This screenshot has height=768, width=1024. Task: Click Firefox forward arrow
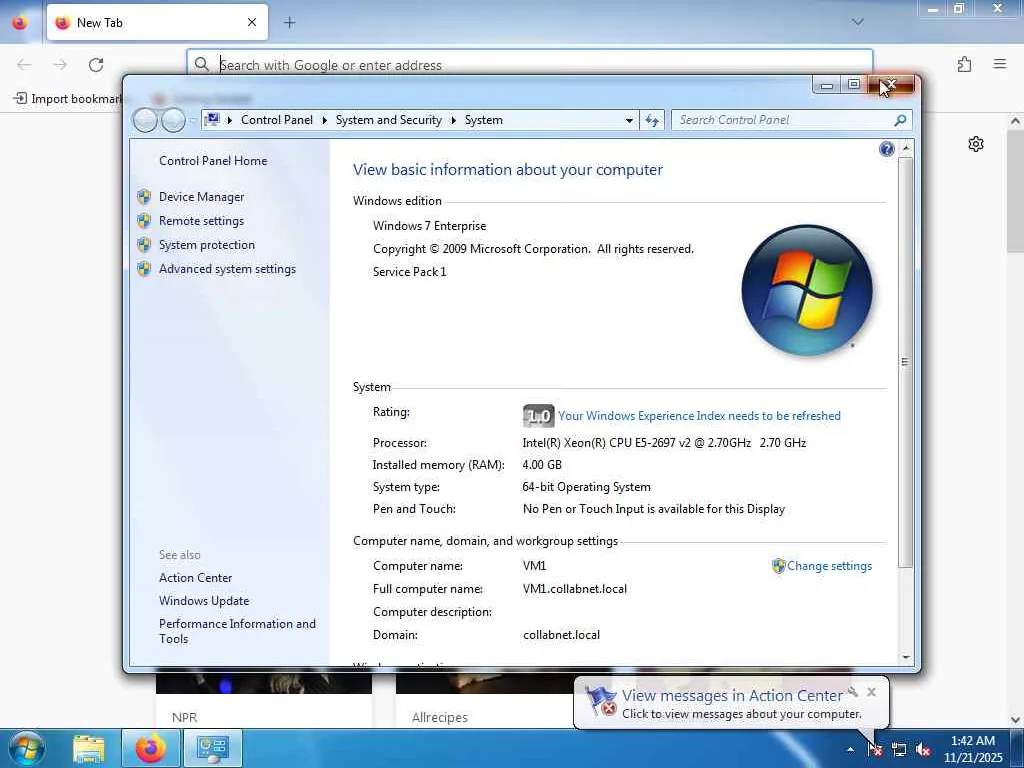coord(60,65)
